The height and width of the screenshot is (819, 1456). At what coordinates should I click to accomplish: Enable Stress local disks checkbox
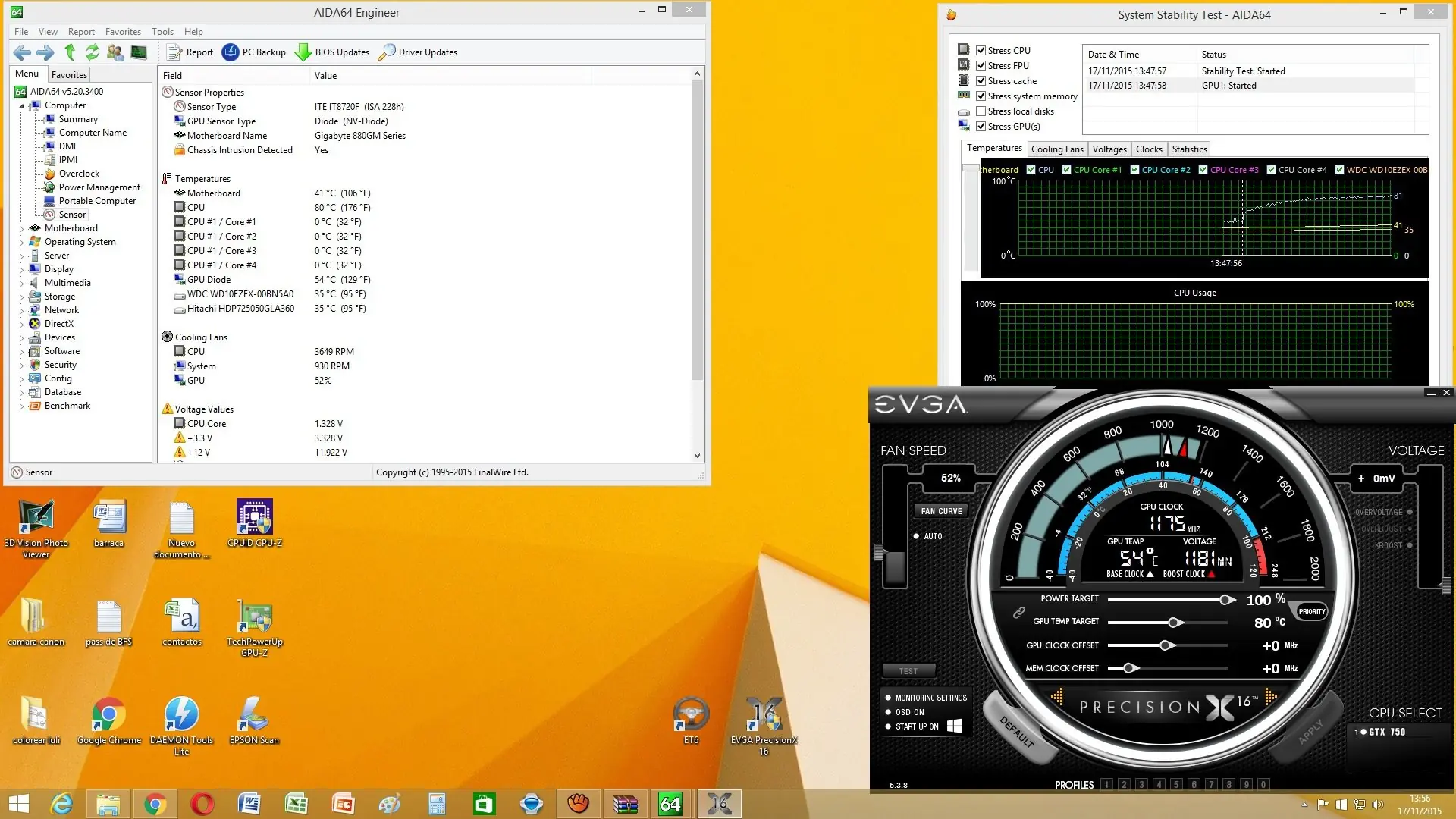pos(981,111)
